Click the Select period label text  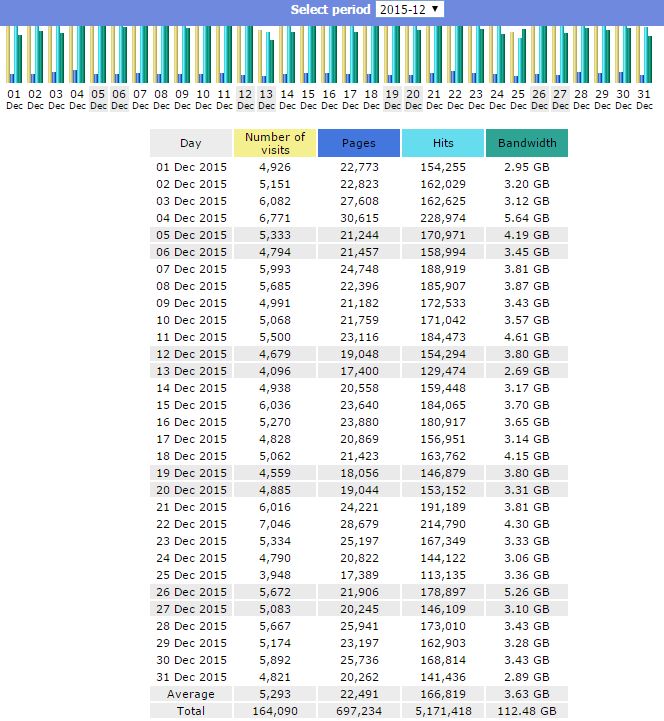(x=330, y=9)
